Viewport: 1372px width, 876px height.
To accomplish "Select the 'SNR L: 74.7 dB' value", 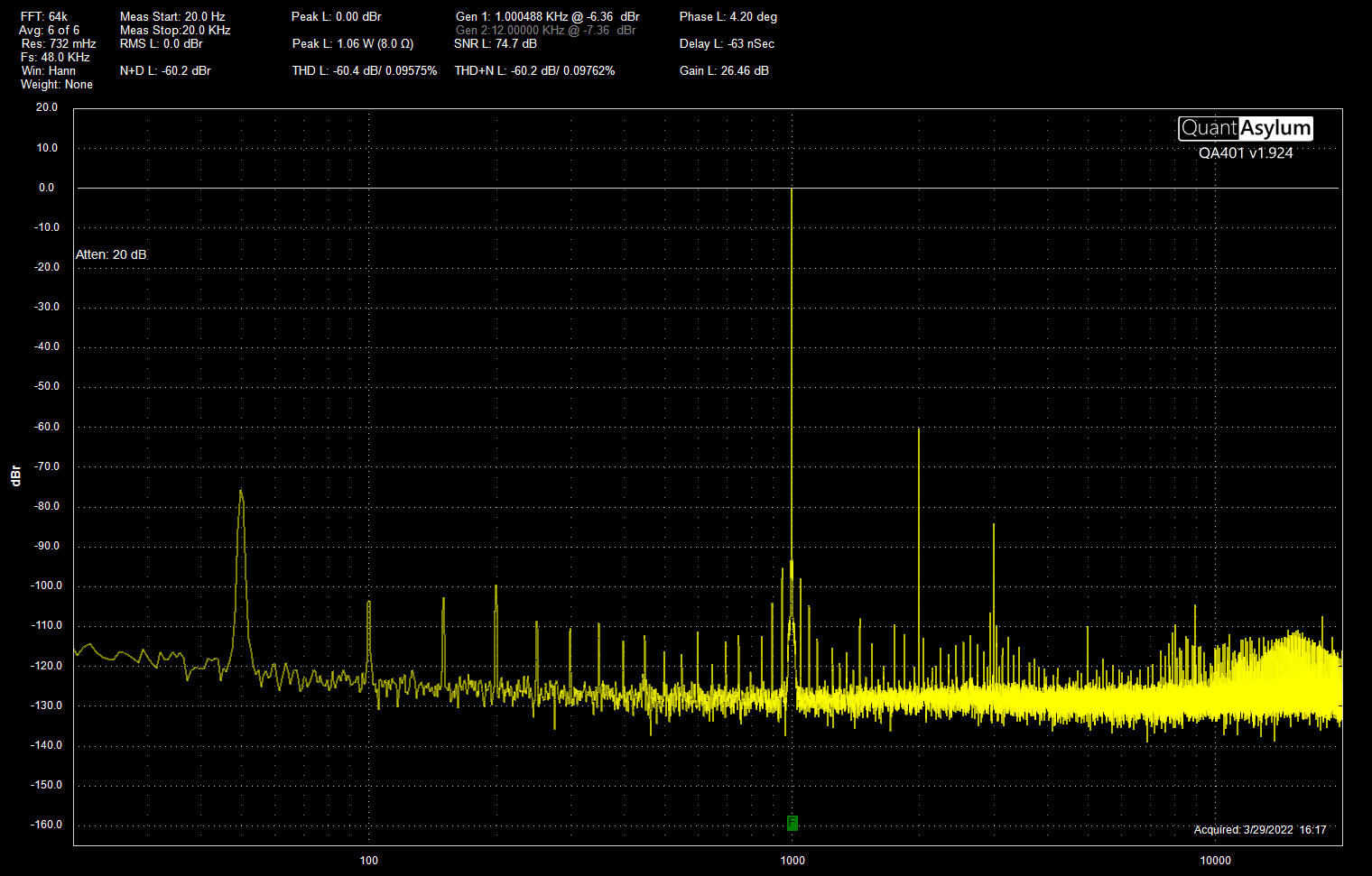I will point(496,43).
